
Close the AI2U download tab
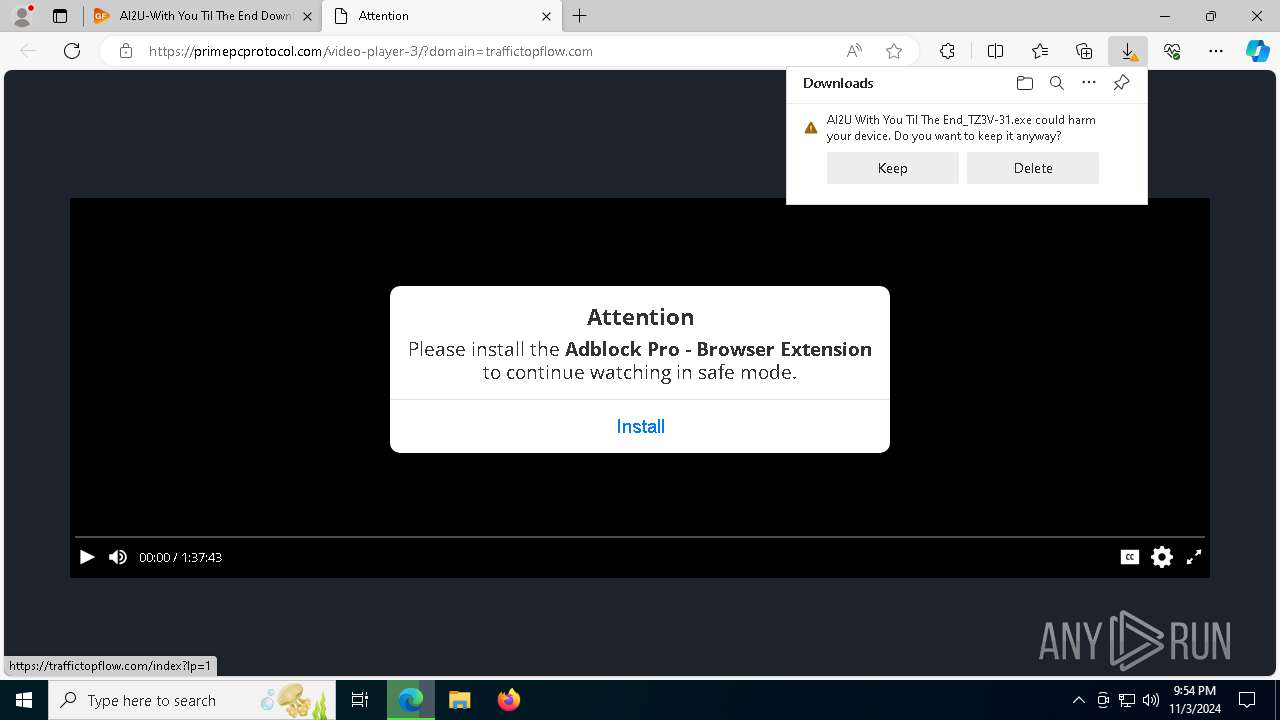(307, 16)
